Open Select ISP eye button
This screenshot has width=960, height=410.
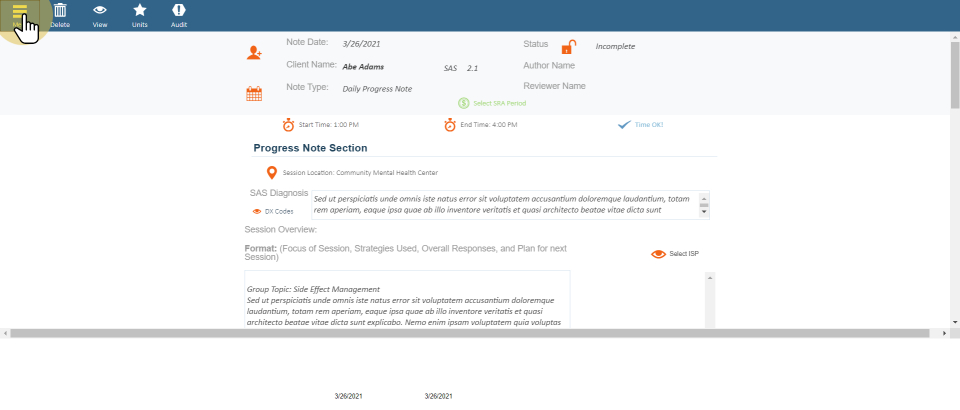coord(658,254)
